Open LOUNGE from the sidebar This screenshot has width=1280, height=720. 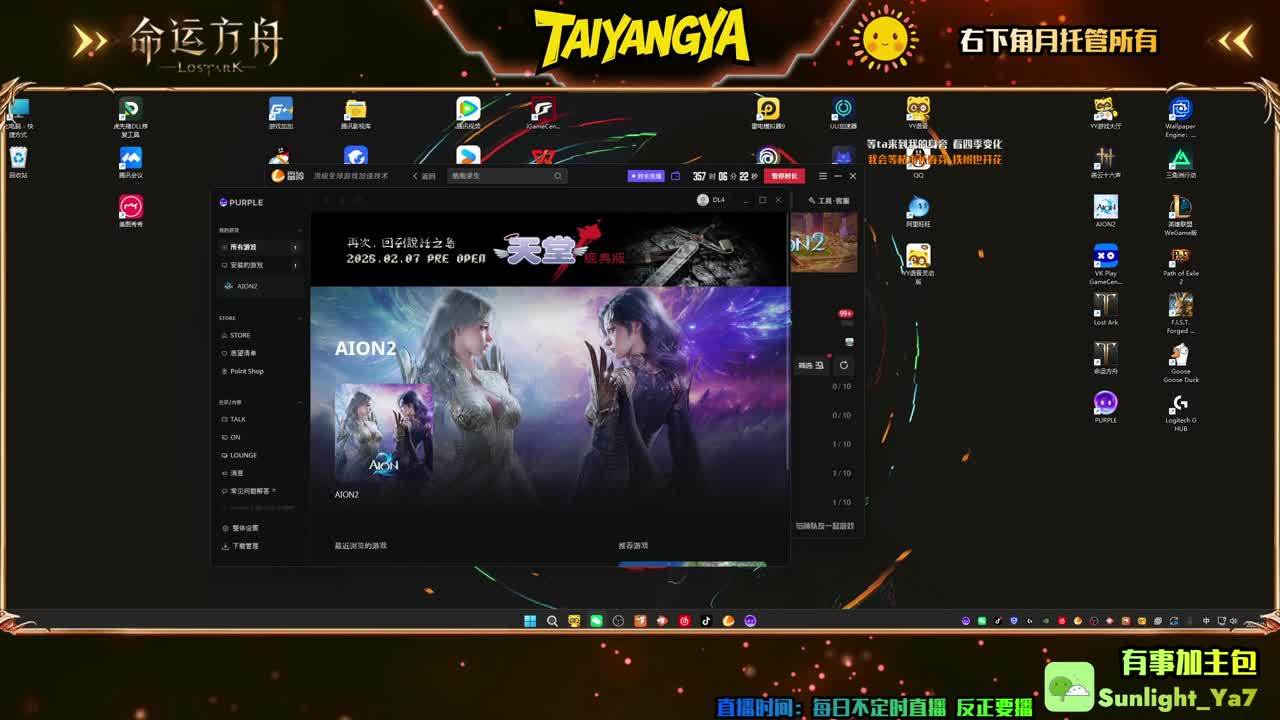(243, 455)
